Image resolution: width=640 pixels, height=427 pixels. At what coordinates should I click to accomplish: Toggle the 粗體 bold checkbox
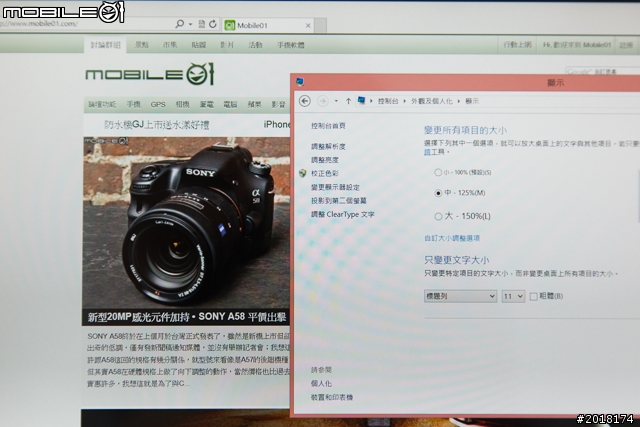coord(533,296)
